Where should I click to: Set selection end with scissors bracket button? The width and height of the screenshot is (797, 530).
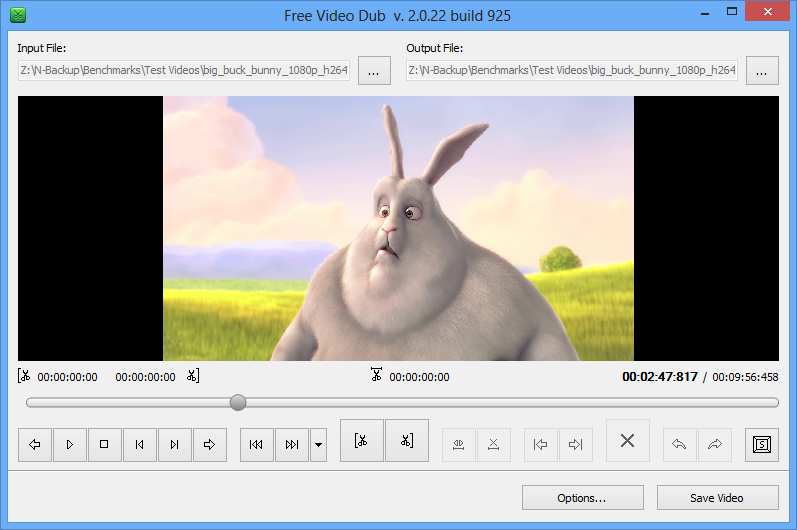407,441
